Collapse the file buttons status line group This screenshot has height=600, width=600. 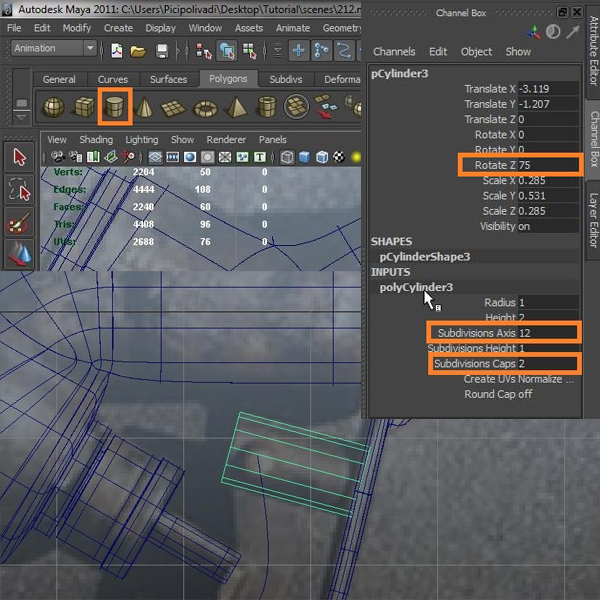tap(101, 51)
